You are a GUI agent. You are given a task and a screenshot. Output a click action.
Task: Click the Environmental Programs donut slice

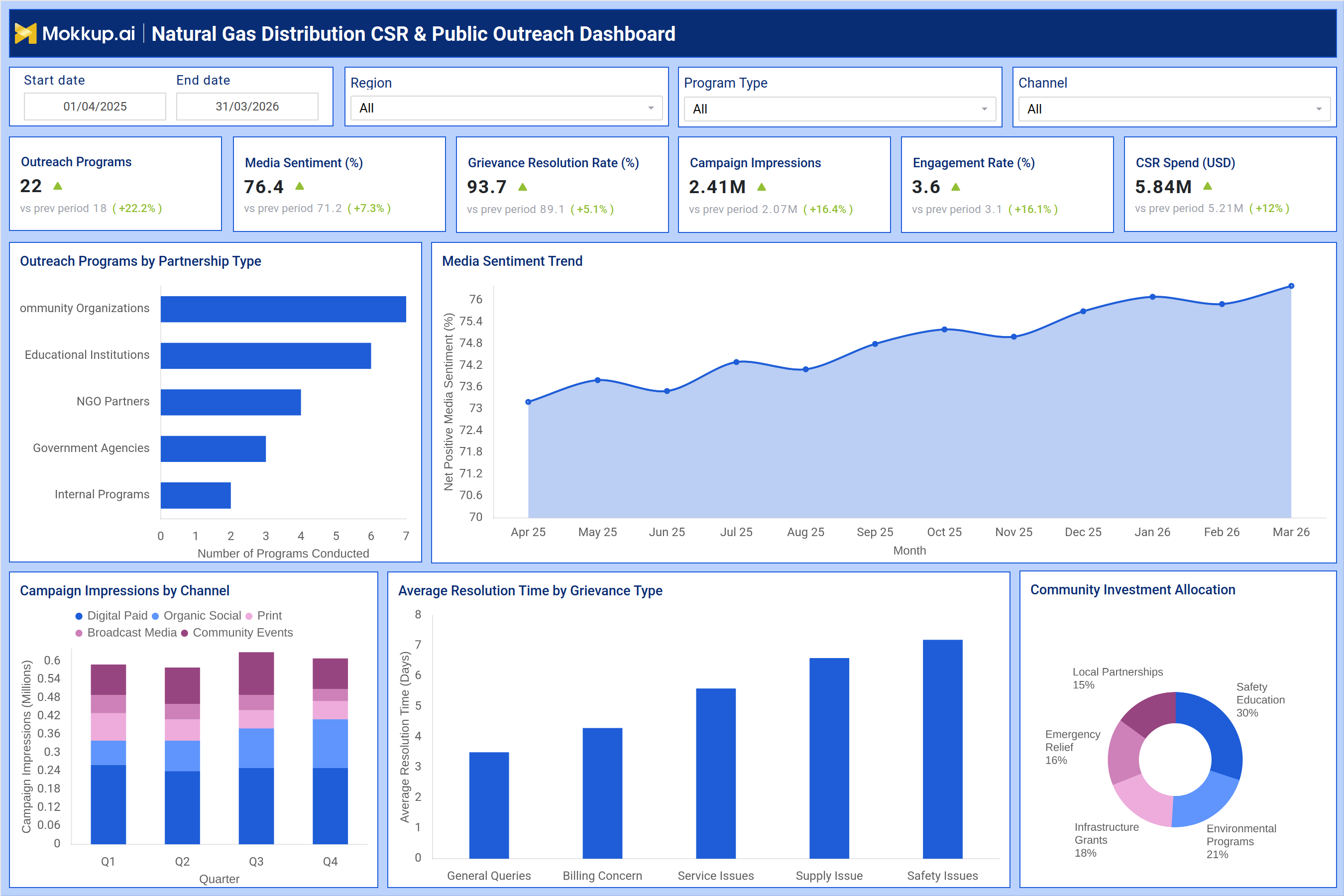click(1205, 804)
